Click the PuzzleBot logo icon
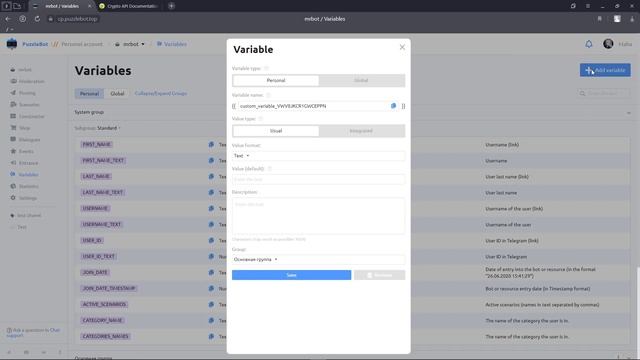 coord(12,44)
